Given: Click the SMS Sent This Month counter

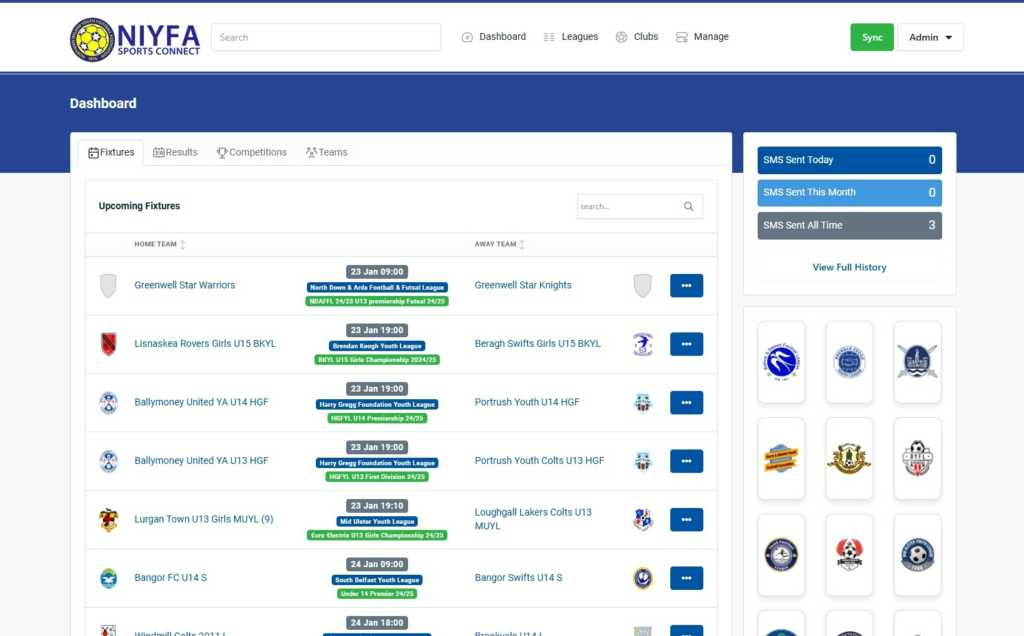Looking at the screenshot, I should 849,193.
